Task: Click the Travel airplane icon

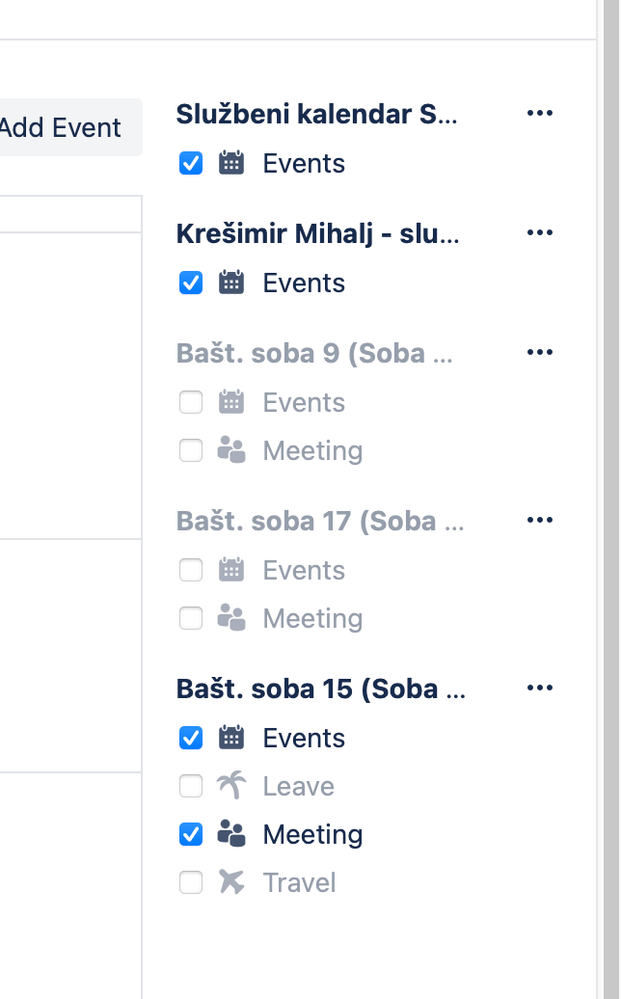Action: click(x=231, y=882)
